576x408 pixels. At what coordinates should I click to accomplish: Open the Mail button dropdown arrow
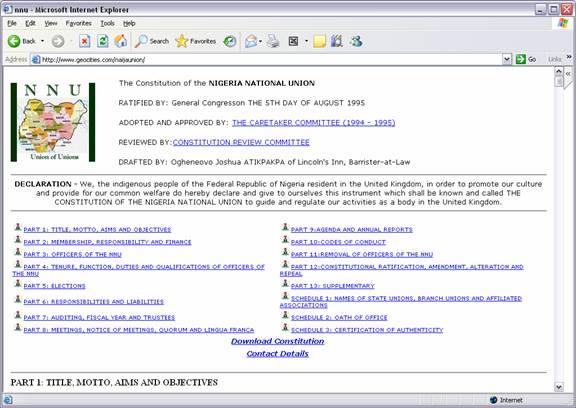coord(260,41)
